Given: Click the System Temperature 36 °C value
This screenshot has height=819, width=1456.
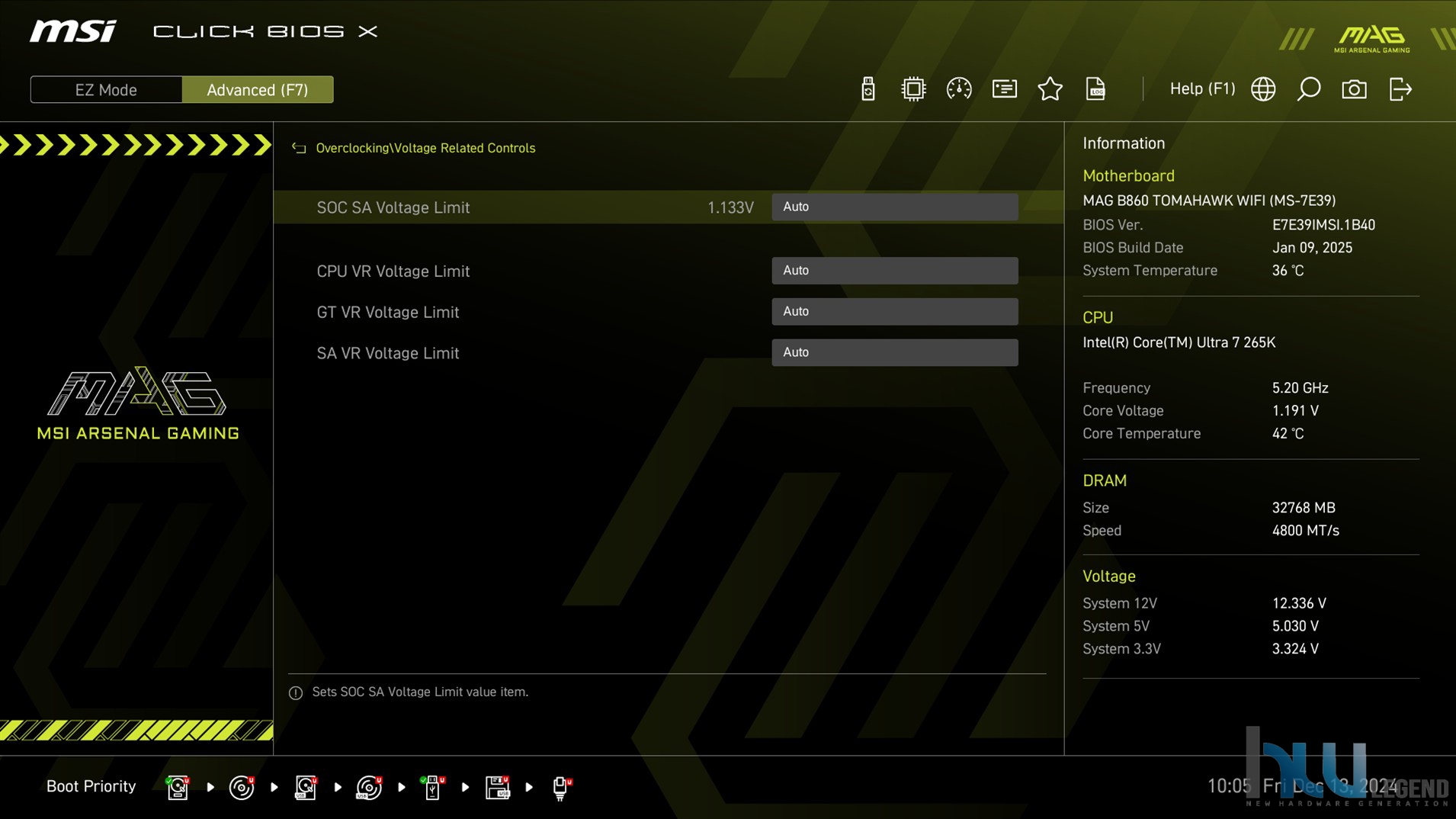Looking at the screenshot, I should coord(1288,271).
